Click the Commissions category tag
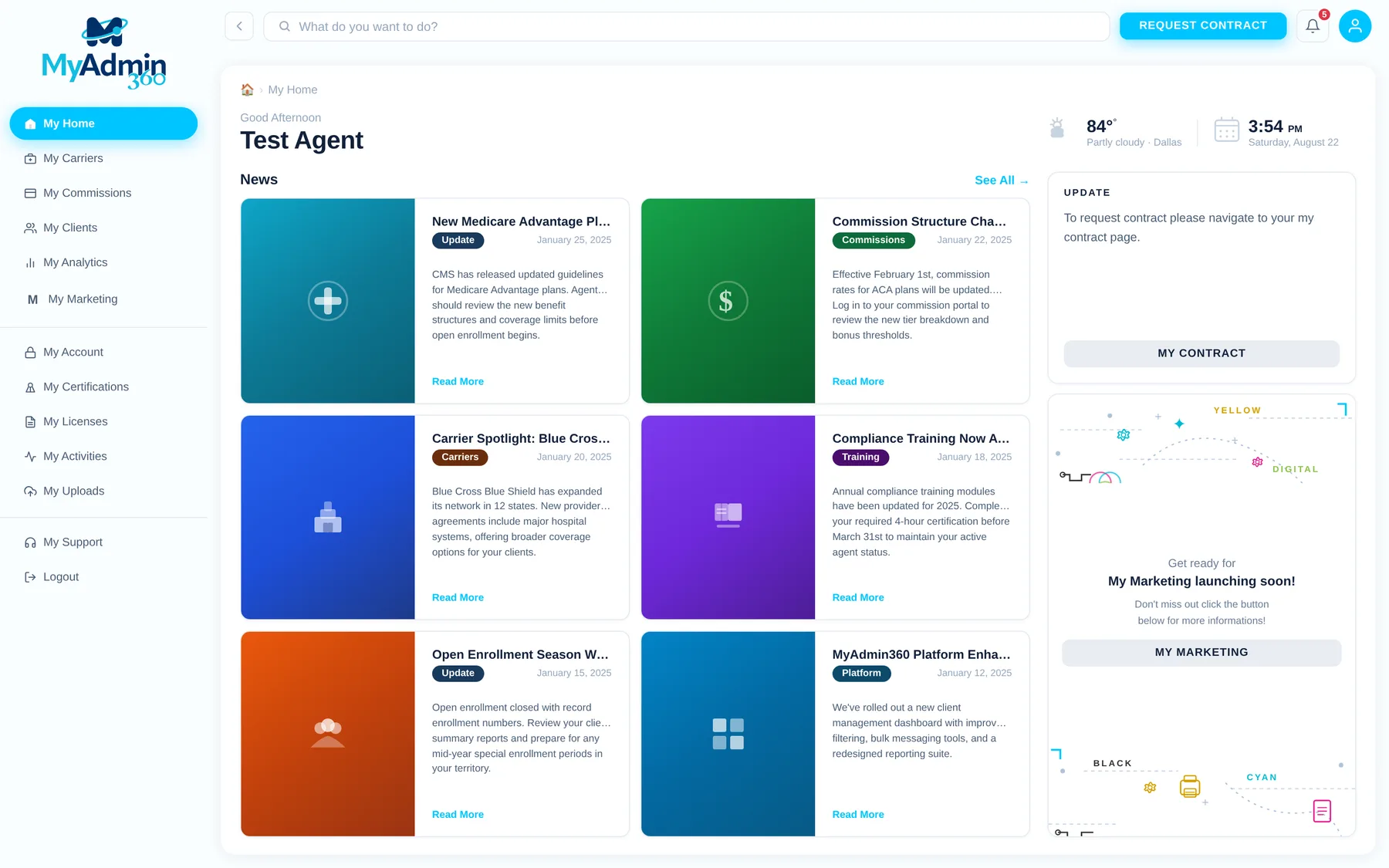This screenshot has width=1389, height=868. pyautogui.click(x=874, y=240)
